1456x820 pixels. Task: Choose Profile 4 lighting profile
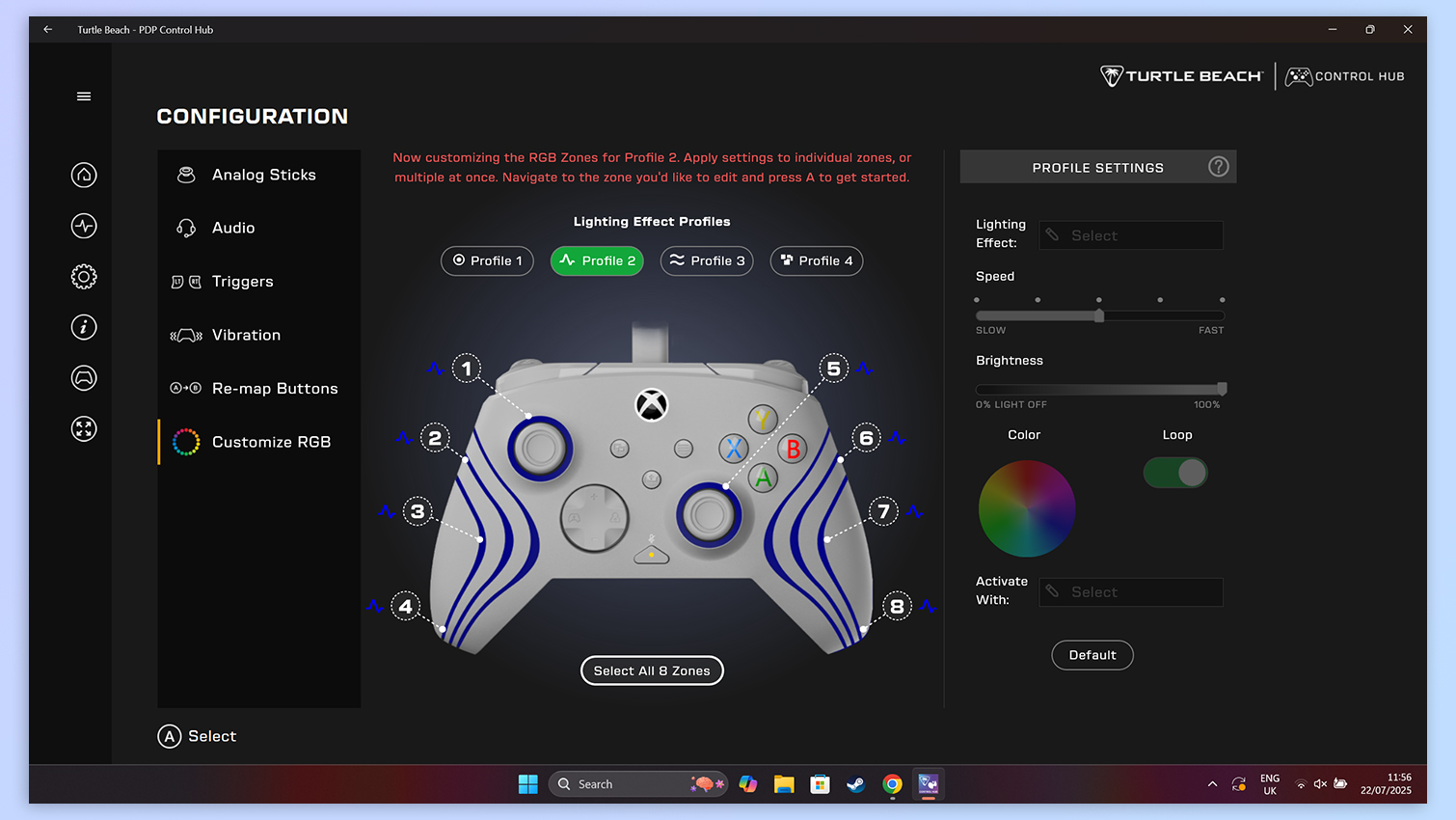point(816,260)
